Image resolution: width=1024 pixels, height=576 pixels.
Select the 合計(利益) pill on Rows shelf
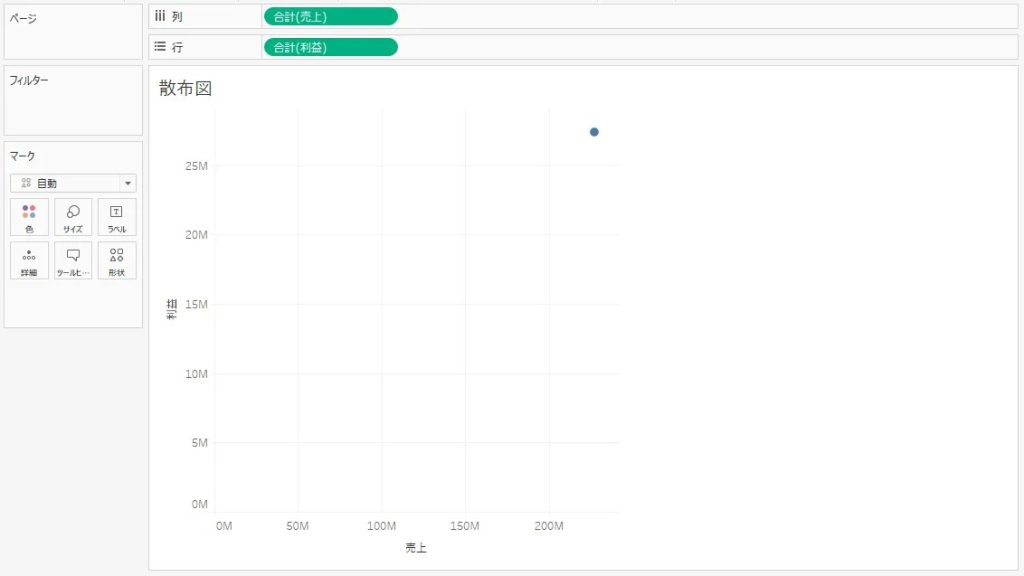330,47
